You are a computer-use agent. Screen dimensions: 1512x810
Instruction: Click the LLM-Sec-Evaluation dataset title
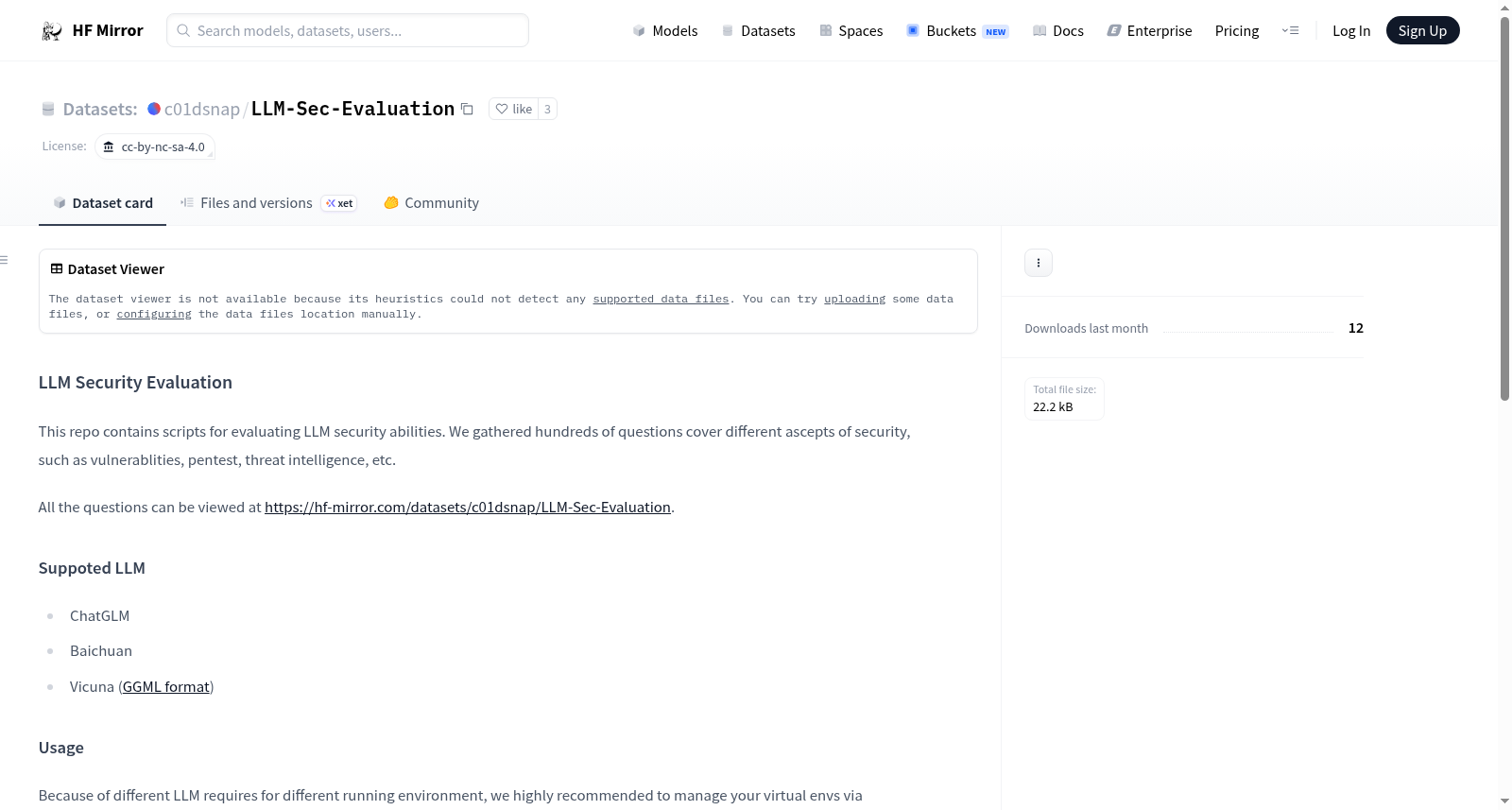[352, 109]
